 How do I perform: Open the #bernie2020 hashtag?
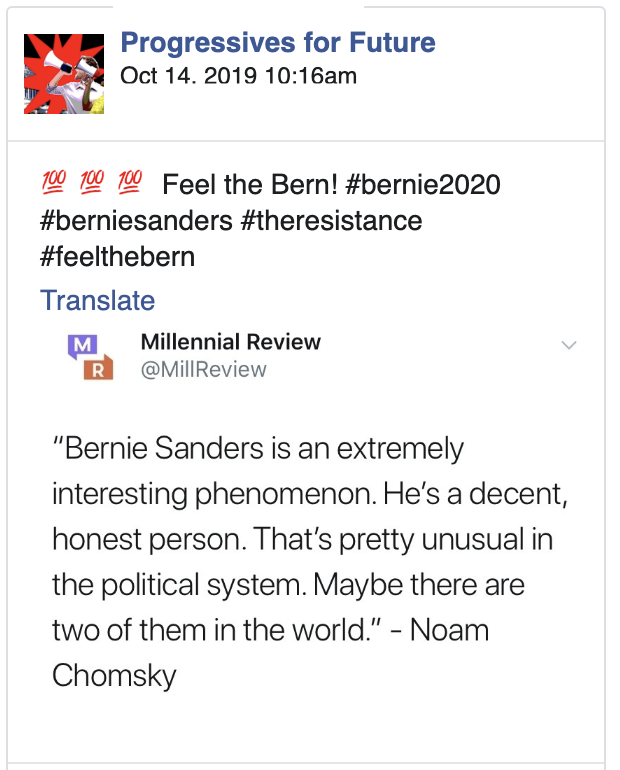click(x=422, y=185)
